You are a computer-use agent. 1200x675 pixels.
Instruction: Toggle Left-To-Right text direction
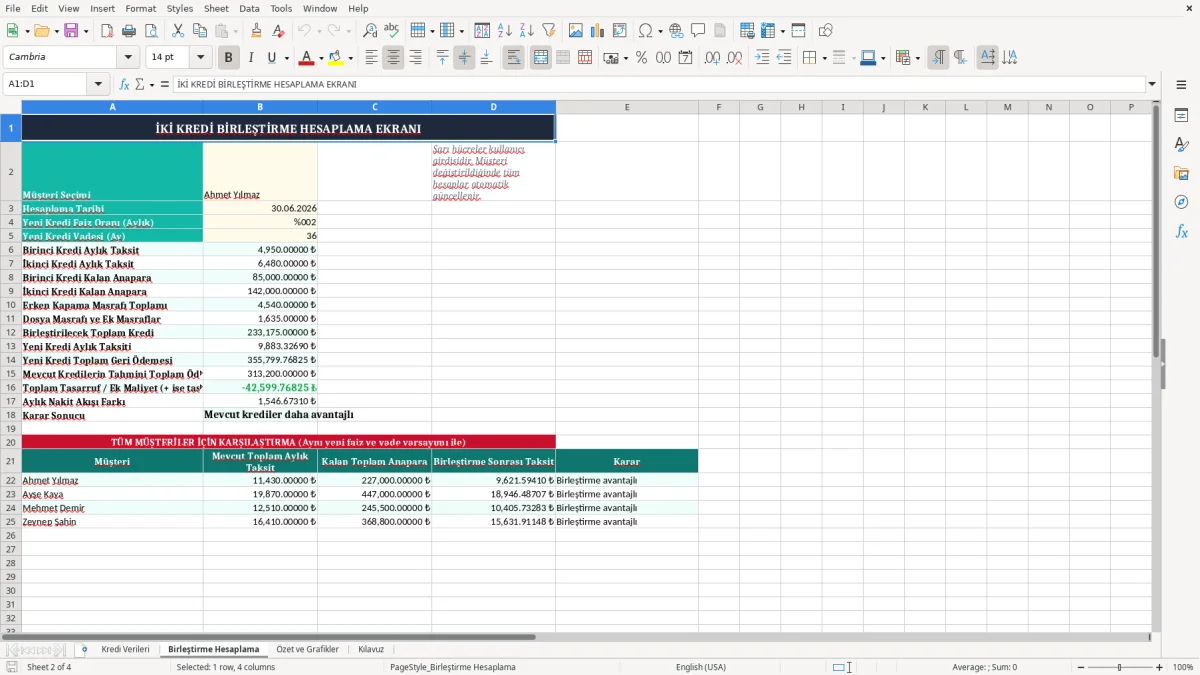[x=938, y=58]
